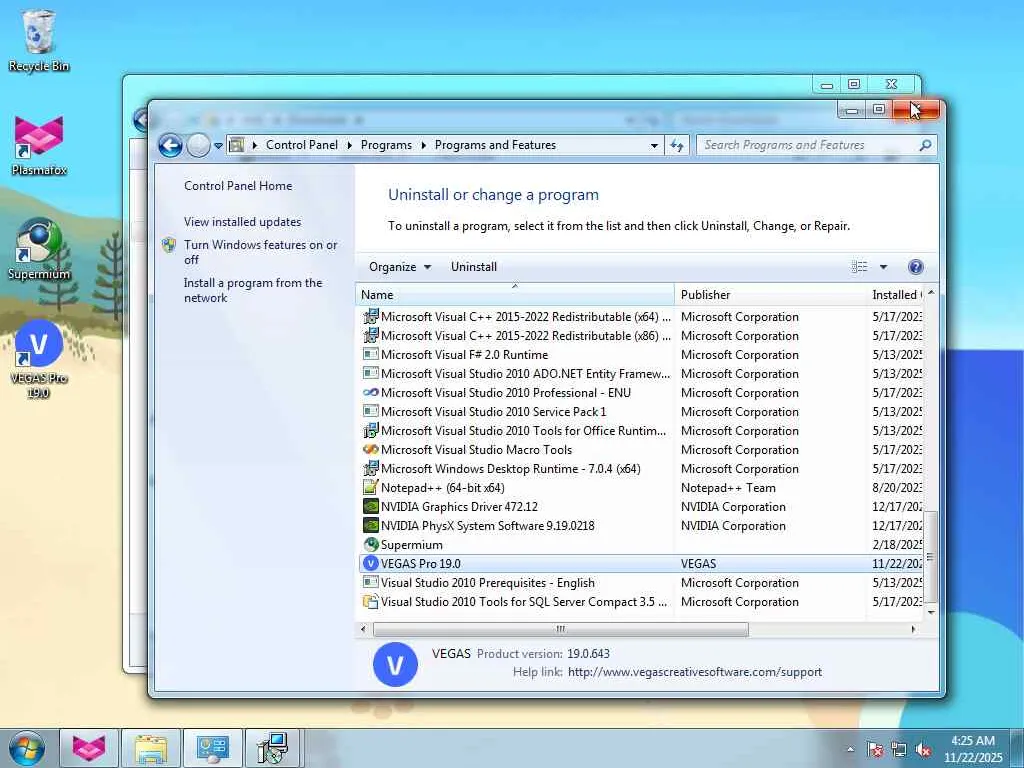Sort by the Name column header

coord(515,295)
